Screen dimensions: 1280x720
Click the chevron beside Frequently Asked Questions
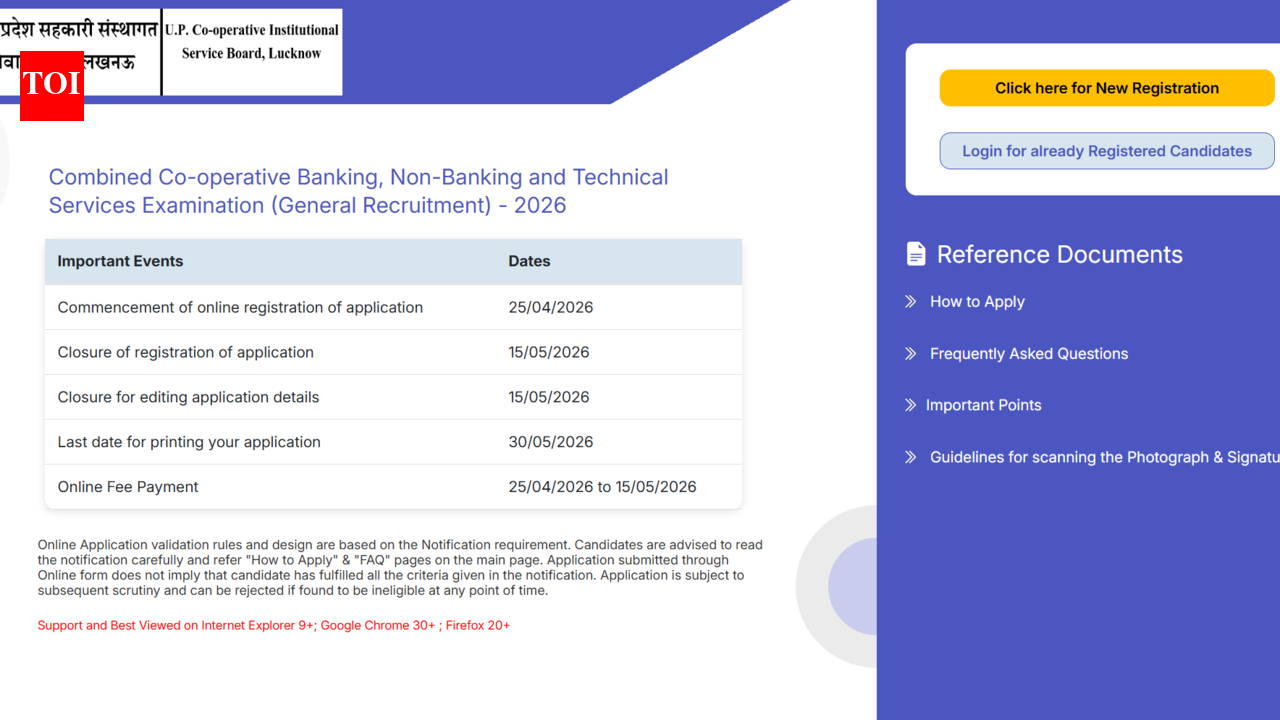coord(910,354)
